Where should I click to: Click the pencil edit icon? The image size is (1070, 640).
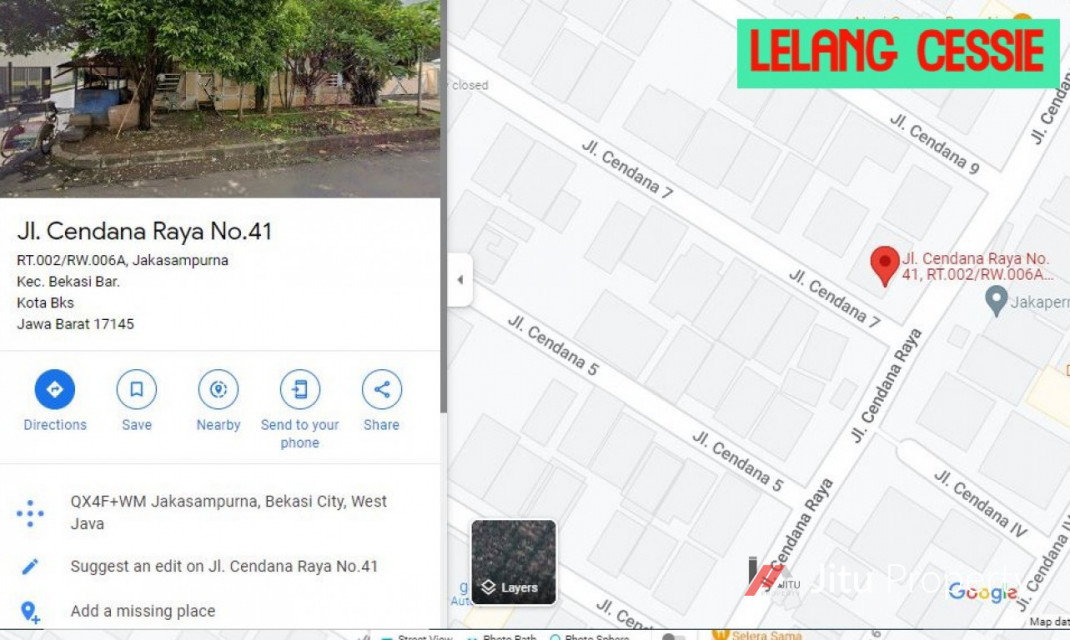30,566
